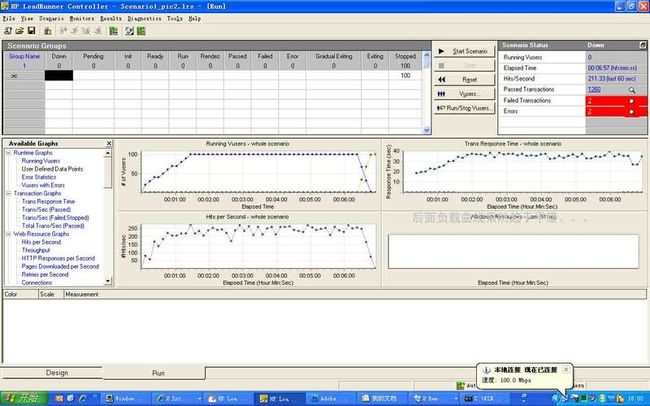Select Vusers with Errors graph
Viewport: 650px width, 406px height.
click(43, 185)
